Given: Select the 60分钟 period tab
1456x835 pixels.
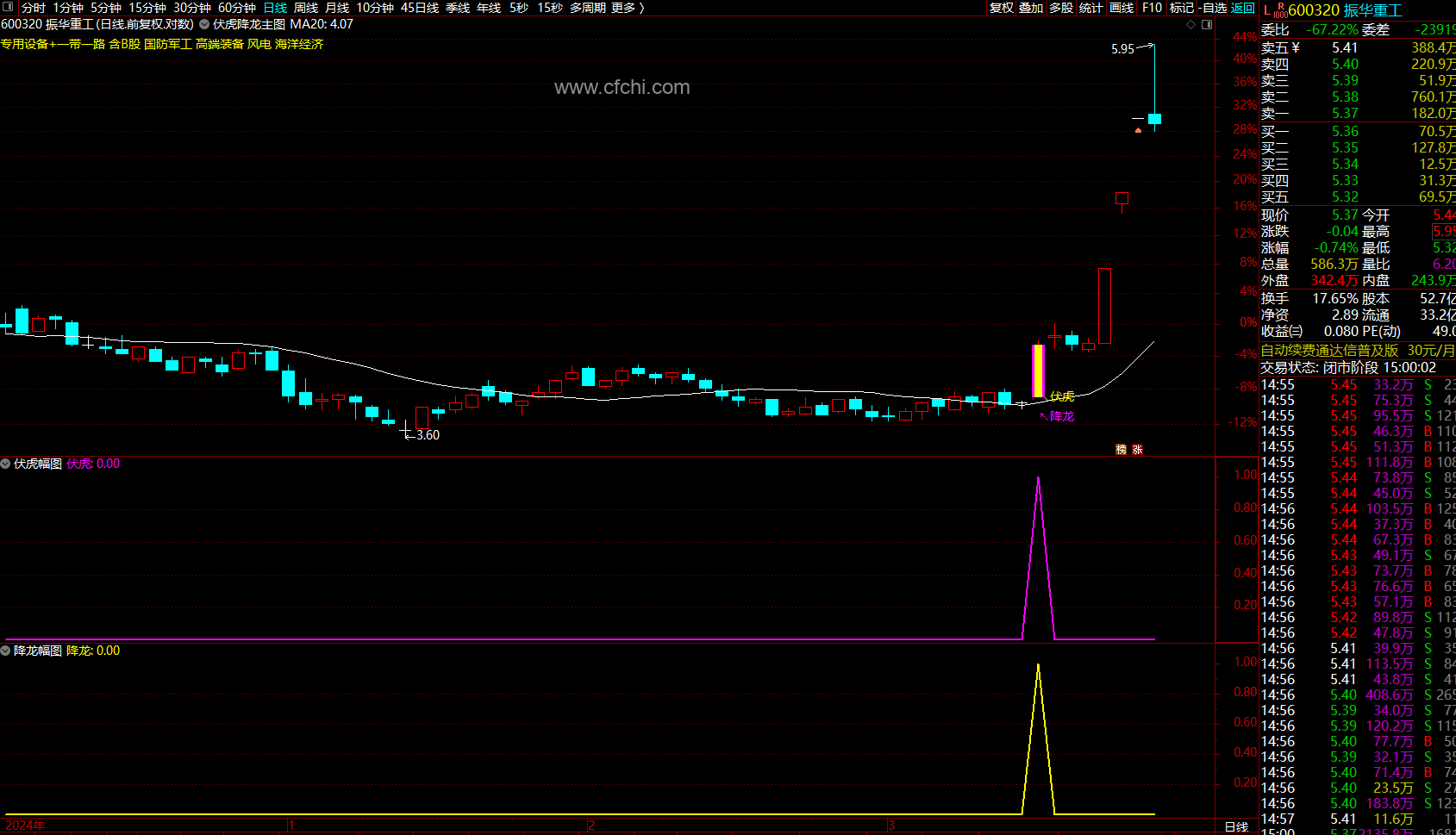Looking at the screenshot, I should (236, 8).
